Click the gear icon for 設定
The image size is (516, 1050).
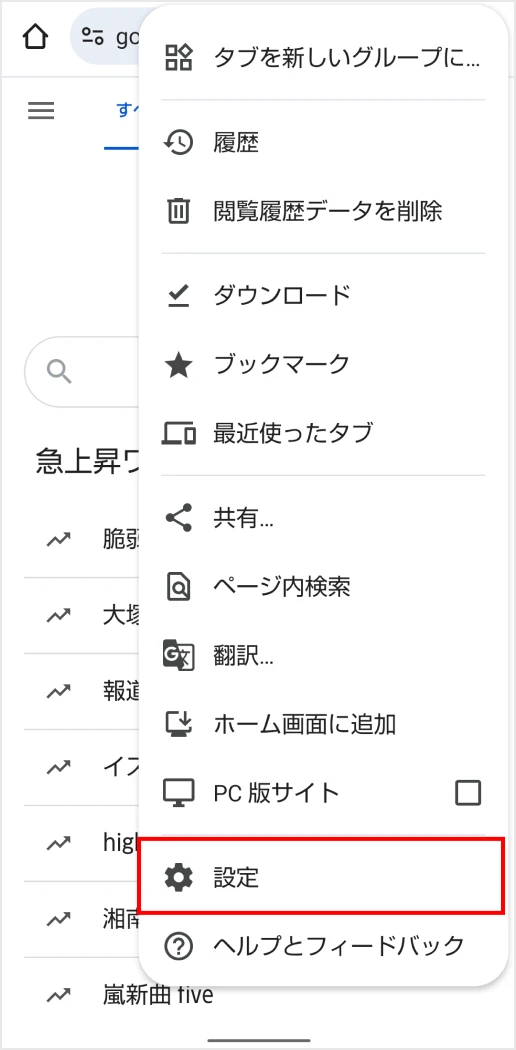point(179,877)
